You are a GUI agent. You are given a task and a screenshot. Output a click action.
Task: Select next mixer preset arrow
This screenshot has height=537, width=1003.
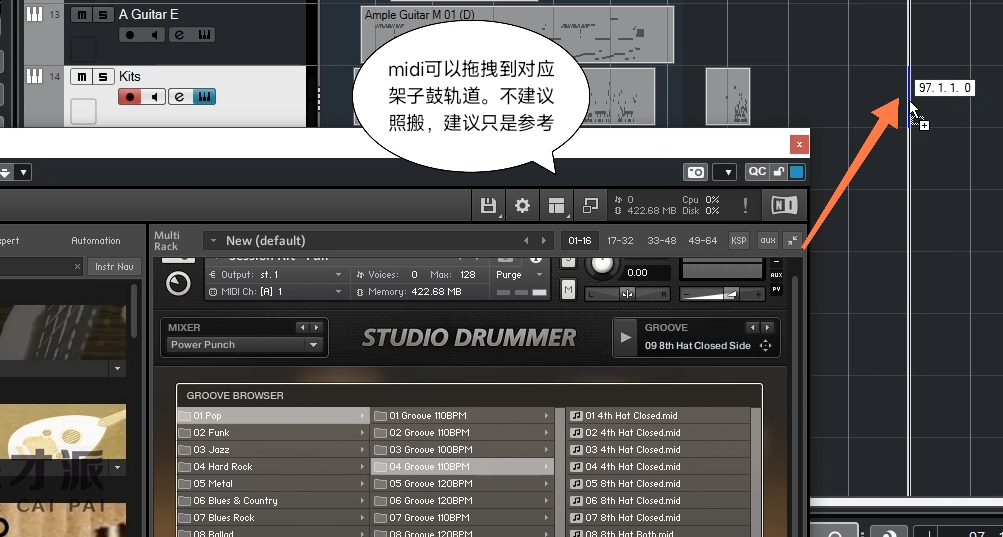pyautogui.click(x=316, y=328)
